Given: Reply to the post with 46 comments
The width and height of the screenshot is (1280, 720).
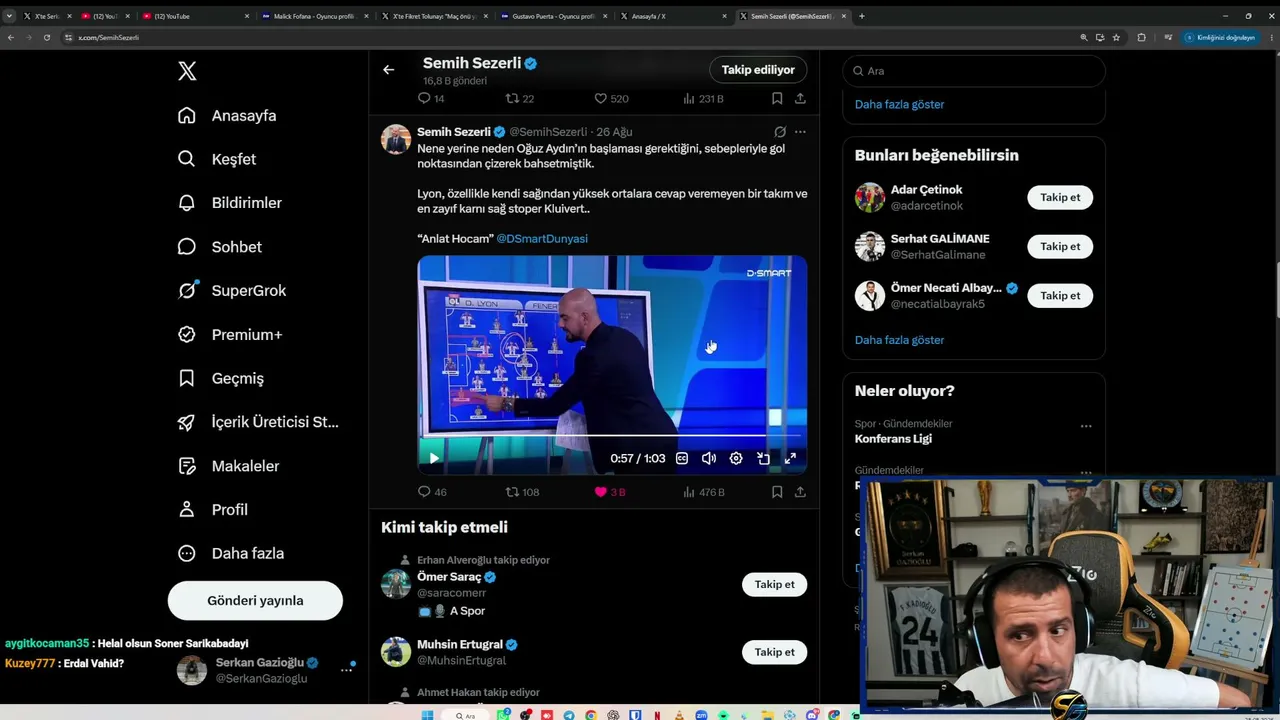Looking at the screenshot, I should [432, 492].
